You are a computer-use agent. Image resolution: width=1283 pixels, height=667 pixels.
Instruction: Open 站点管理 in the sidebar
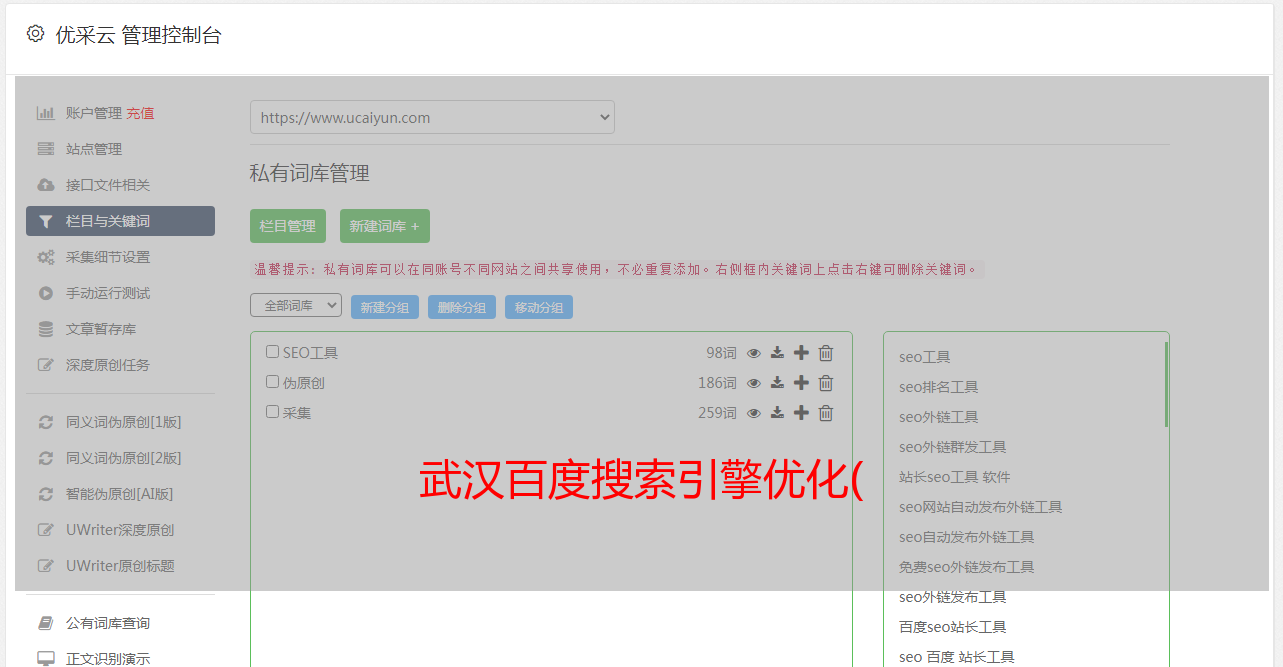[x=94, y=149]
